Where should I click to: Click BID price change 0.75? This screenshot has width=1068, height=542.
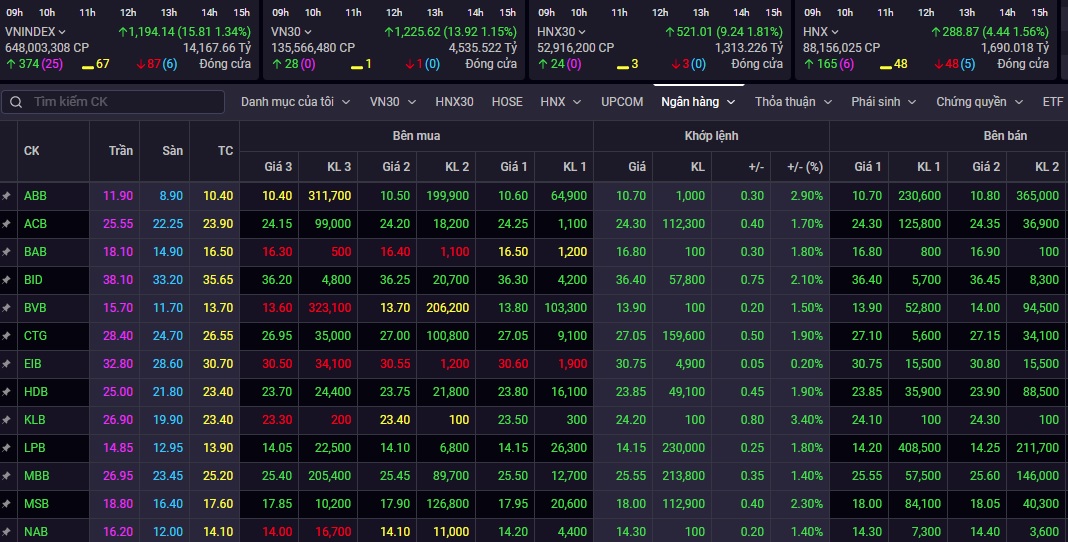pos(752,280)
